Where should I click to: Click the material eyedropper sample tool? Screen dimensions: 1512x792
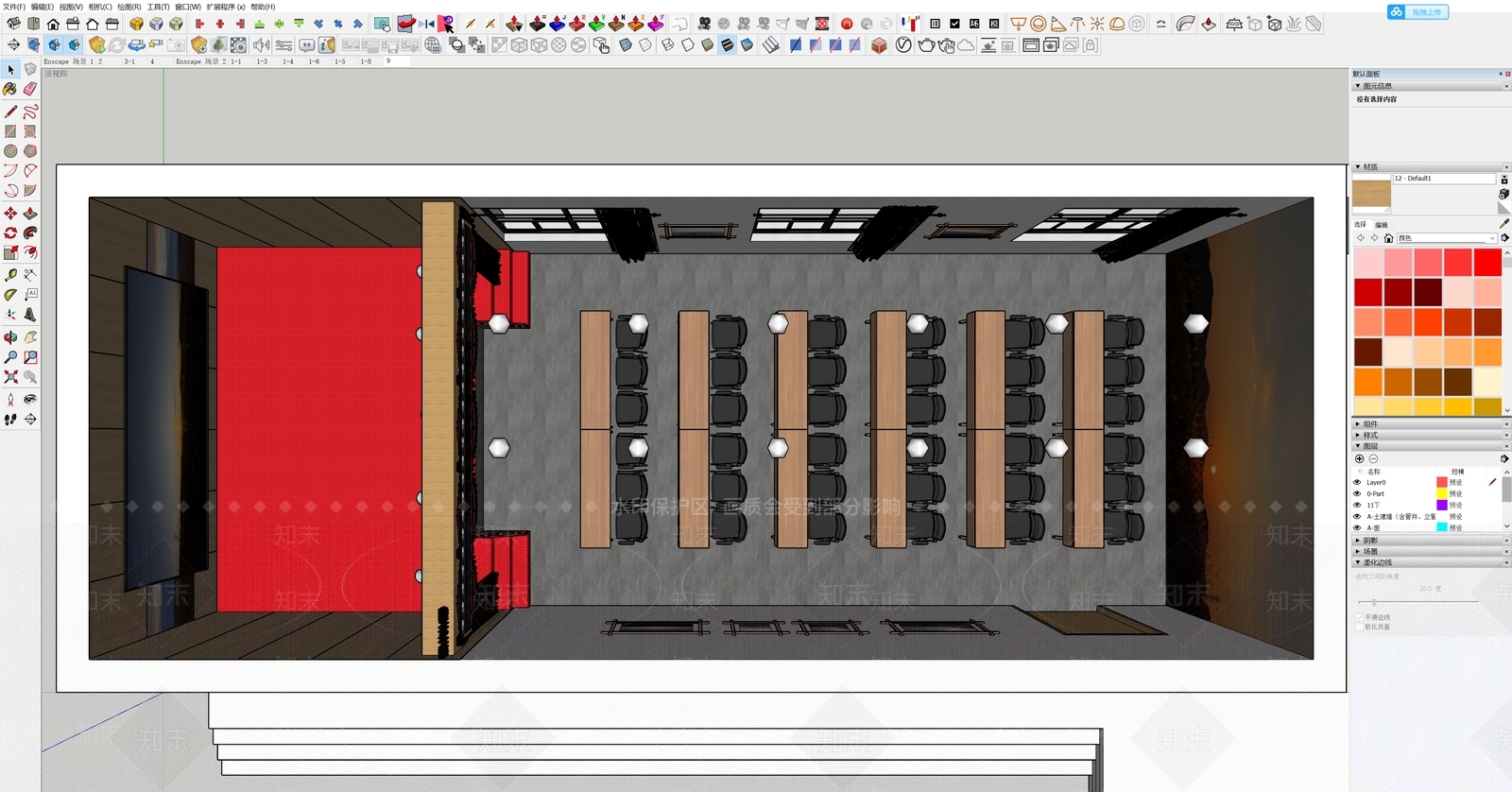[1504, 224]
